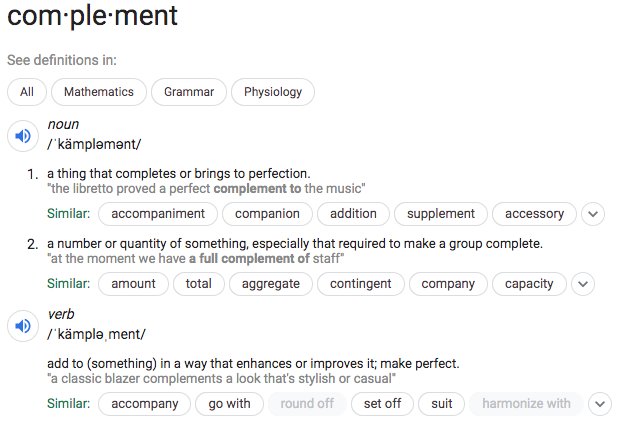
Task: Open the synonym 'companion'
Action: point(267,214)
